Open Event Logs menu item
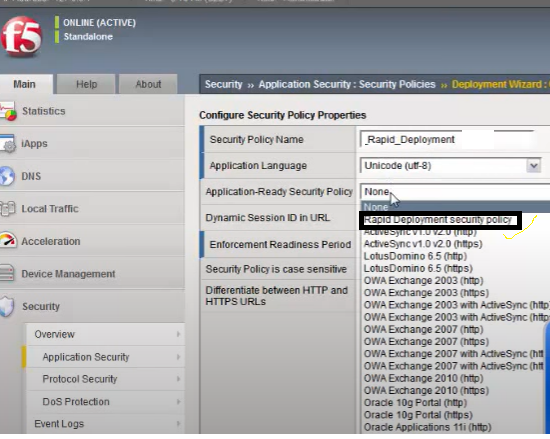Screen dimensions: 550x439 59,424
